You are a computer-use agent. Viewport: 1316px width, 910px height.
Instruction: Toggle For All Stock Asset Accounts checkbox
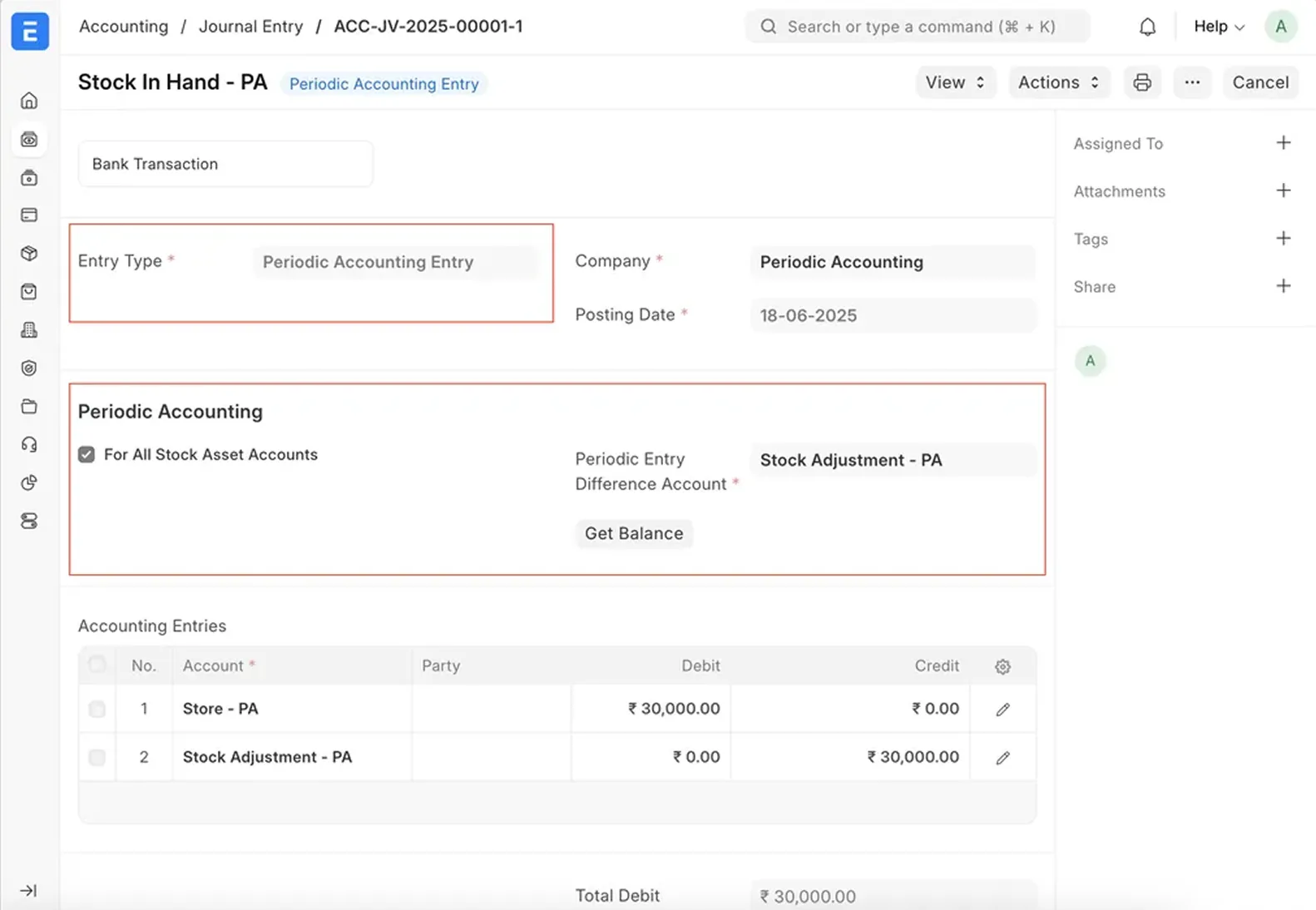(87, 454)
